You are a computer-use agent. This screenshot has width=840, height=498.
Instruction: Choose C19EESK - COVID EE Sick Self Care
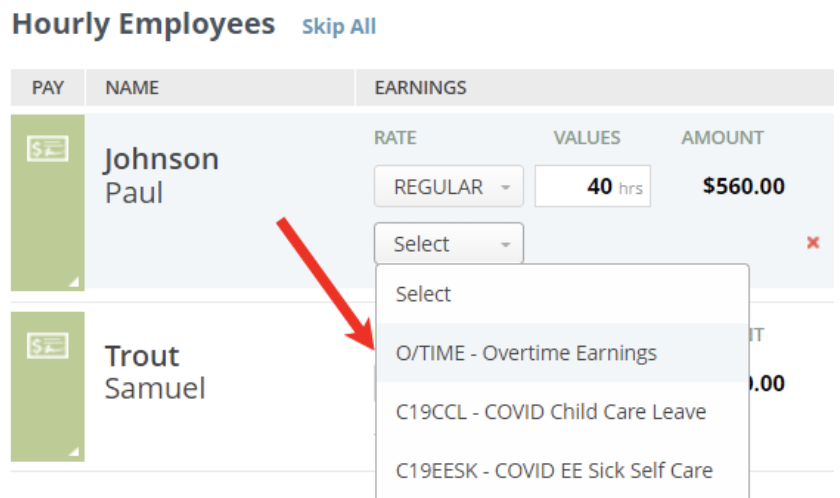(554, 469)
